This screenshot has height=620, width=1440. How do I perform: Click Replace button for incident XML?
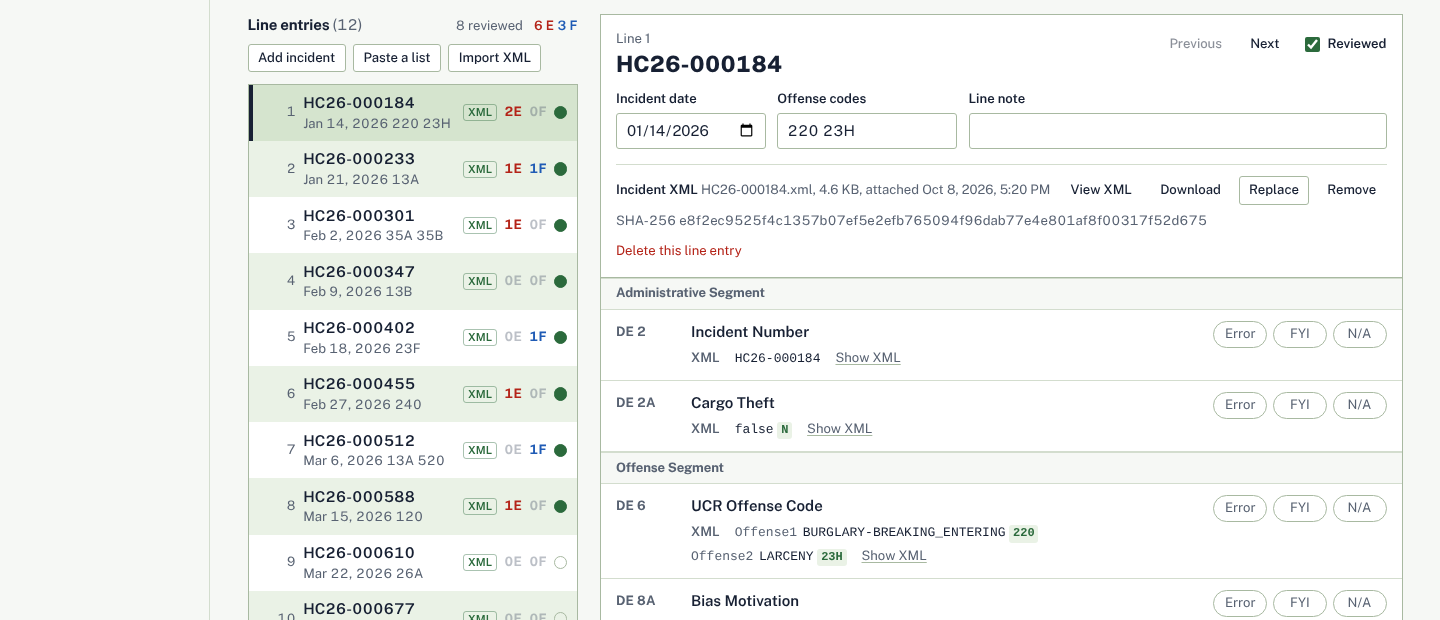(1274, 190)
